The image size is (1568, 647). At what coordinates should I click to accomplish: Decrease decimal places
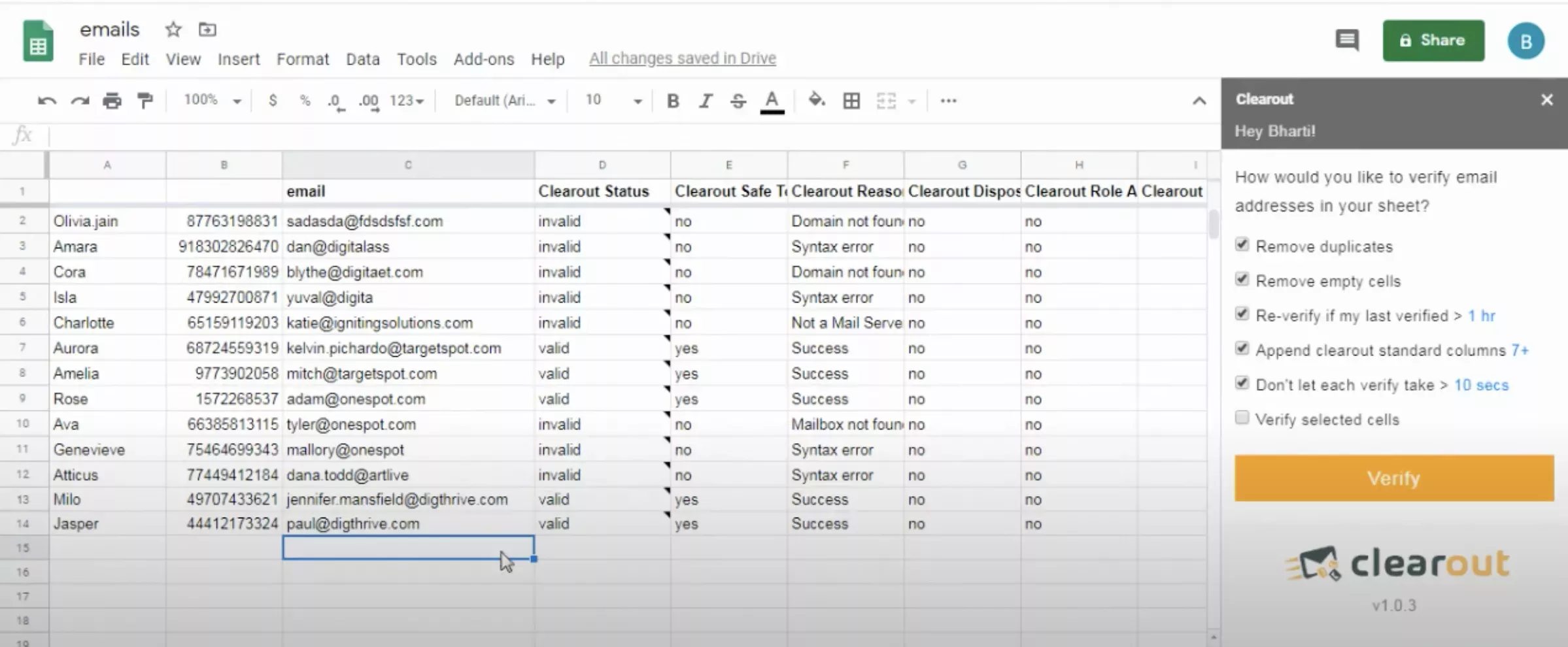pos(336,102)
